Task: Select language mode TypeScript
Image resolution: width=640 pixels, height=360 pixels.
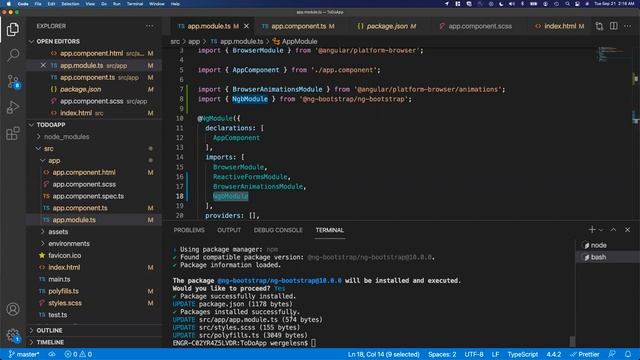Action: [522, 354]
